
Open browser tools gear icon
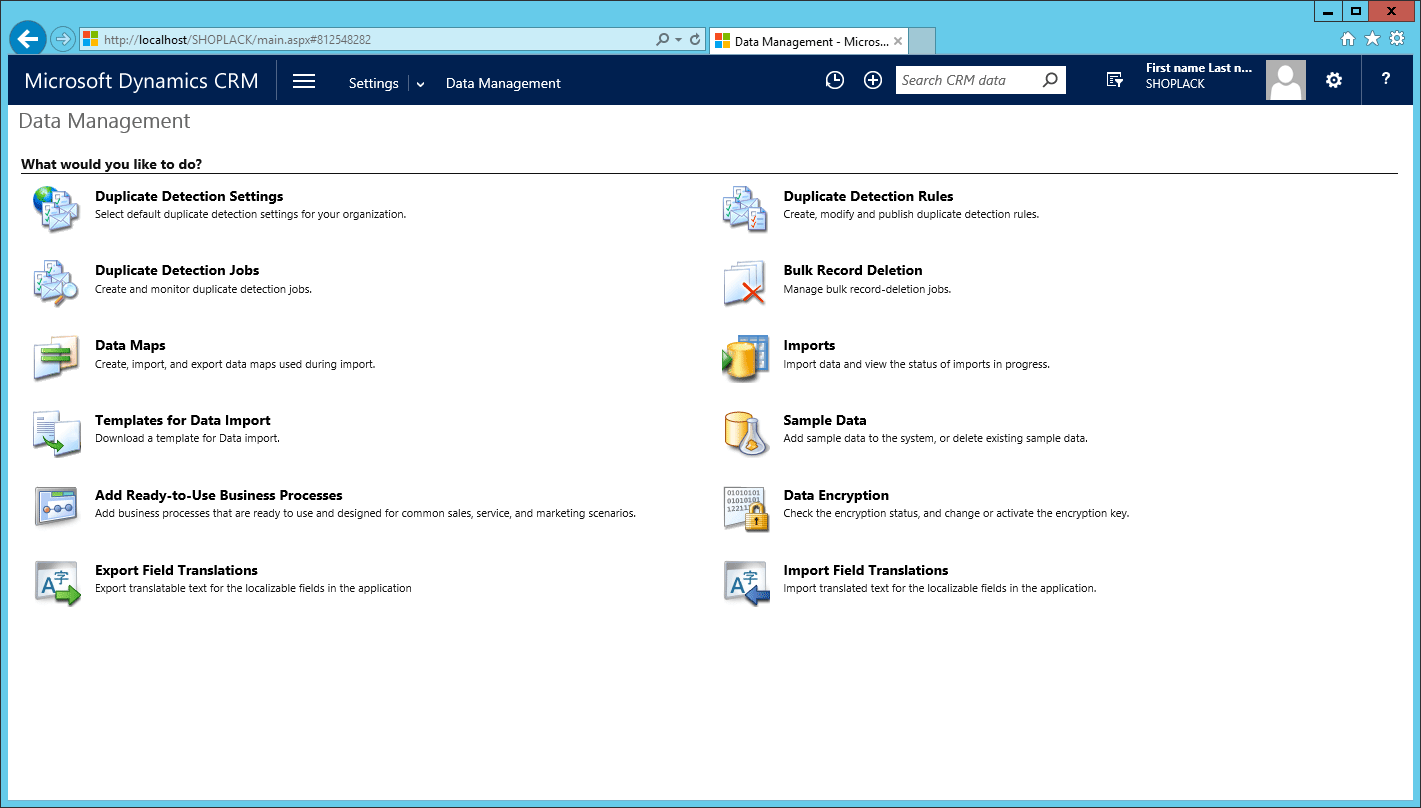pos(1397,39)
